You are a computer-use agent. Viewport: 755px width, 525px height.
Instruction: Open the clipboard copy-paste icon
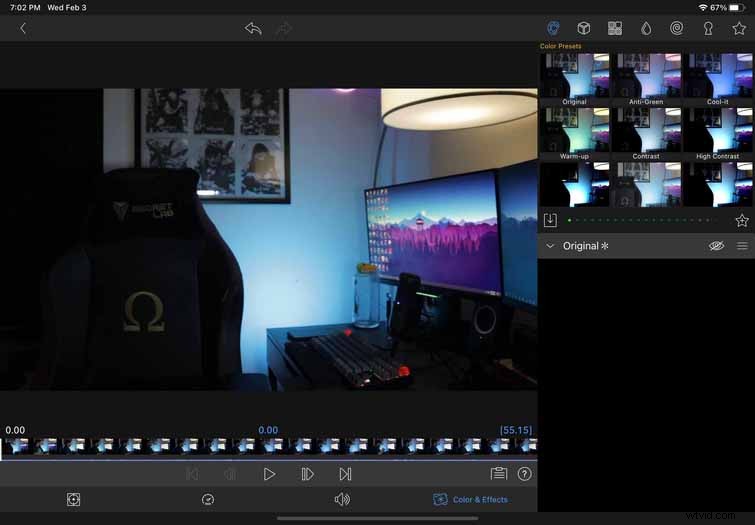(x=498, y=474)
